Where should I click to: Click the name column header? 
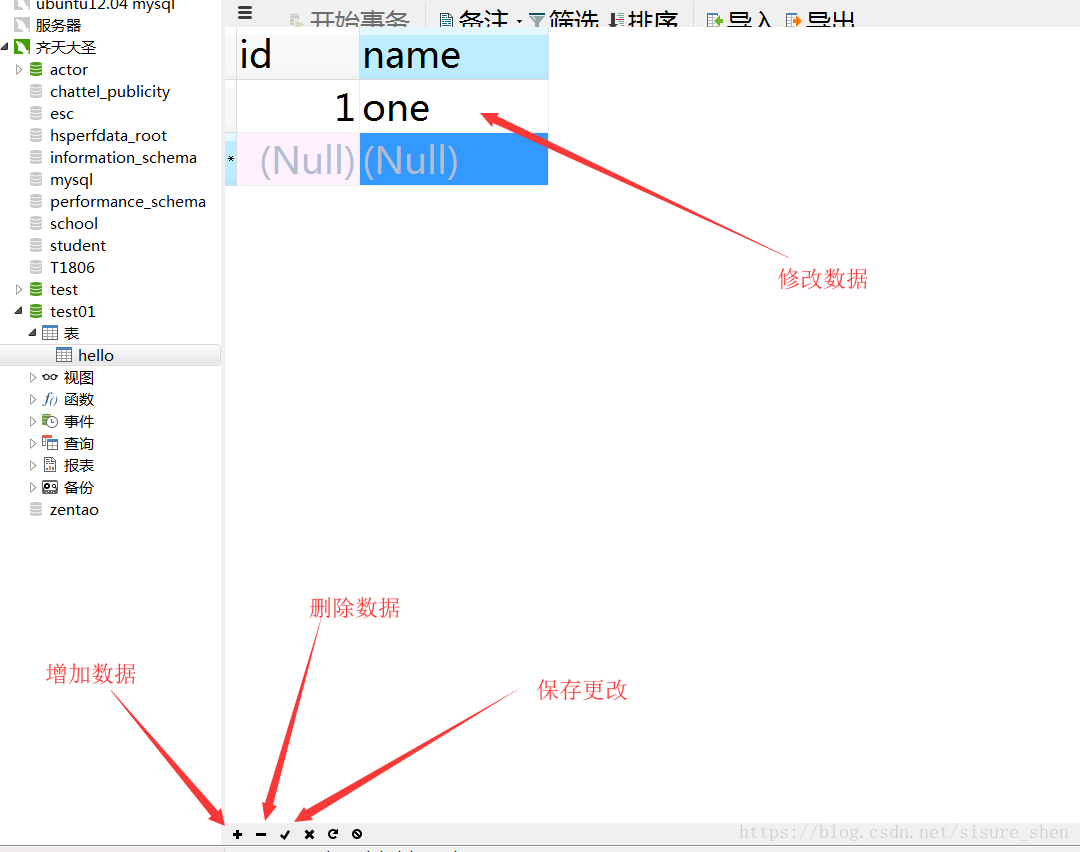[x=453, y=55]
